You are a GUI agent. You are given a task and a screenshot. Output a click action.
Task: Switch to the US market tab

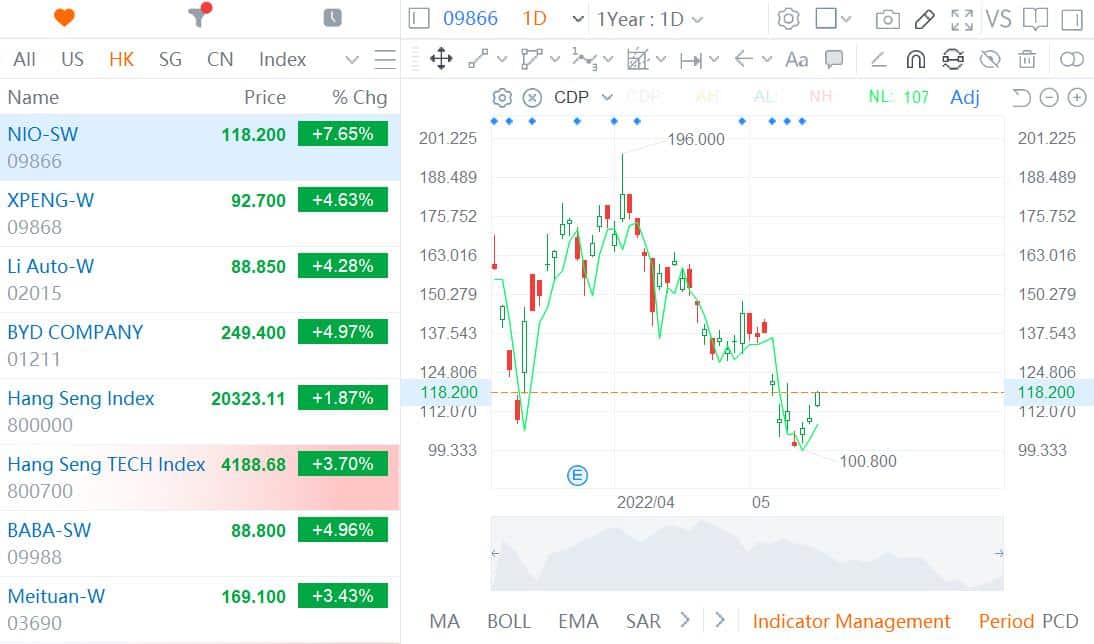point(72,59)
